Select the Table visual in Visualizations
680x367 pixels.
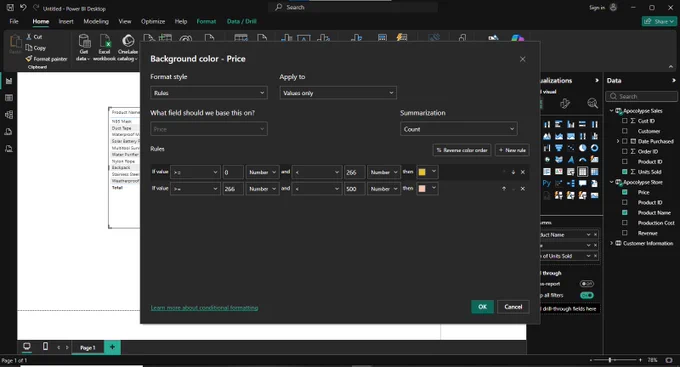tap(582, 171)
